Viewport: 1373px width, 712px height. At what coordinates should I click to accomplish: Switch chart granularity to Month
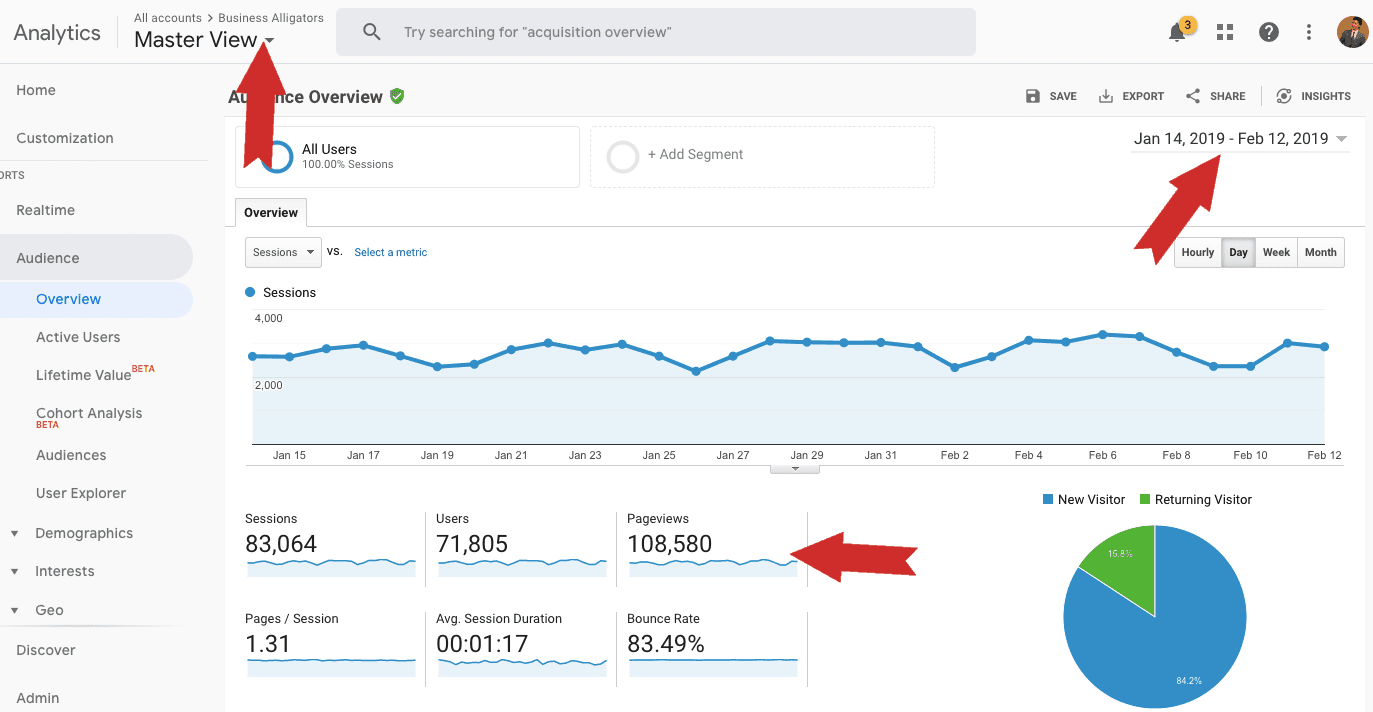point(1320,253)
